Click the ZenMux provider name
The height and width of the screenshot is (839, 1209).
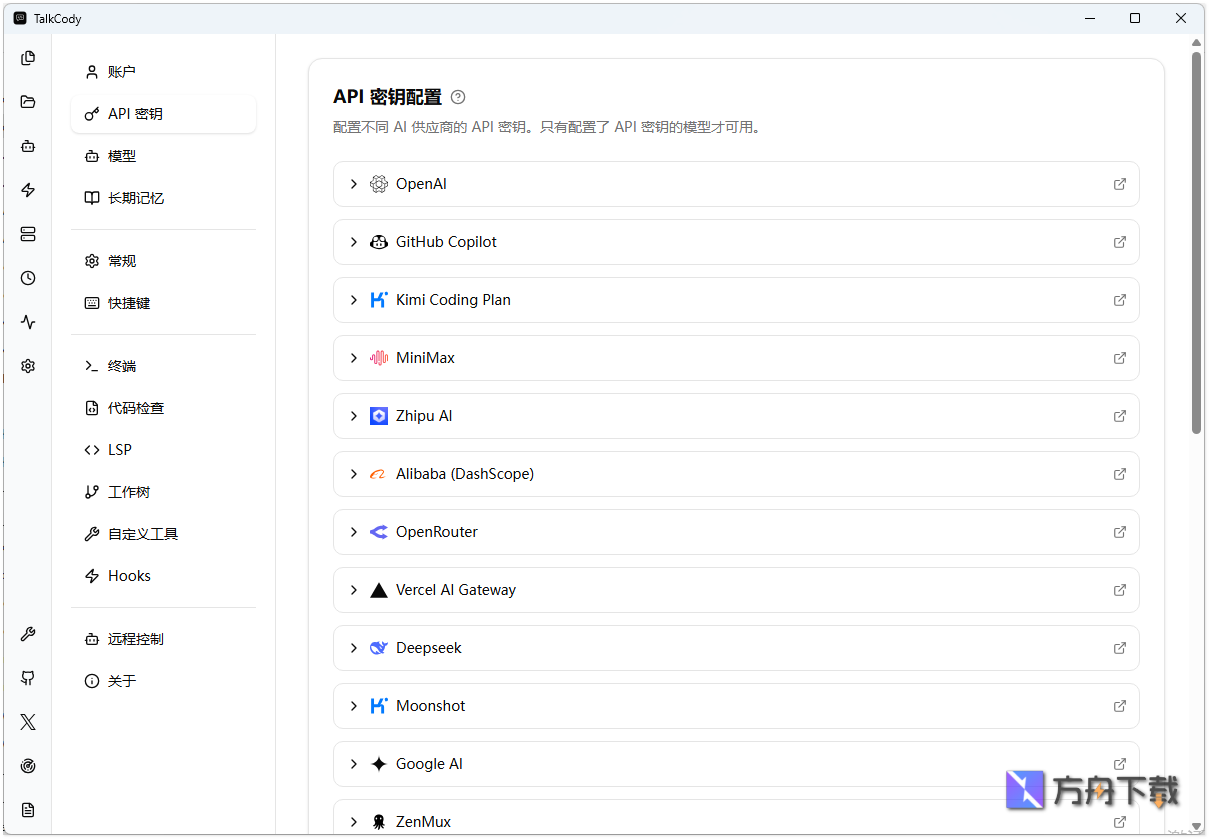tap(423, 822)
